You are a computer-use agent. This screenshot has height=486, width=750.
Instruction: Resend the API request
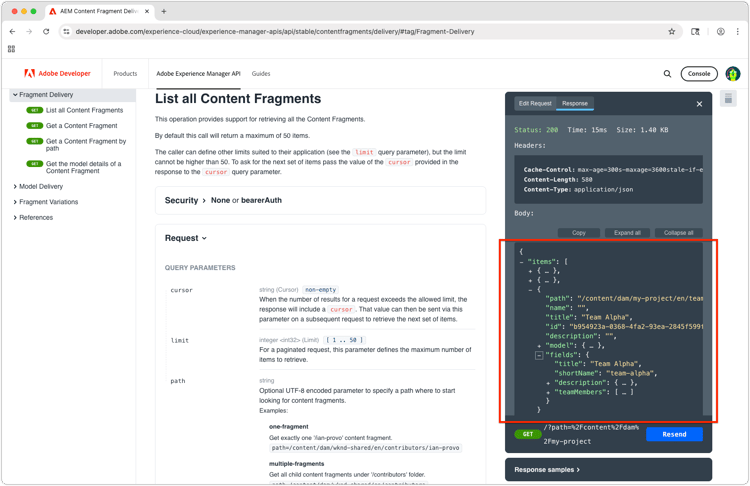674,434
